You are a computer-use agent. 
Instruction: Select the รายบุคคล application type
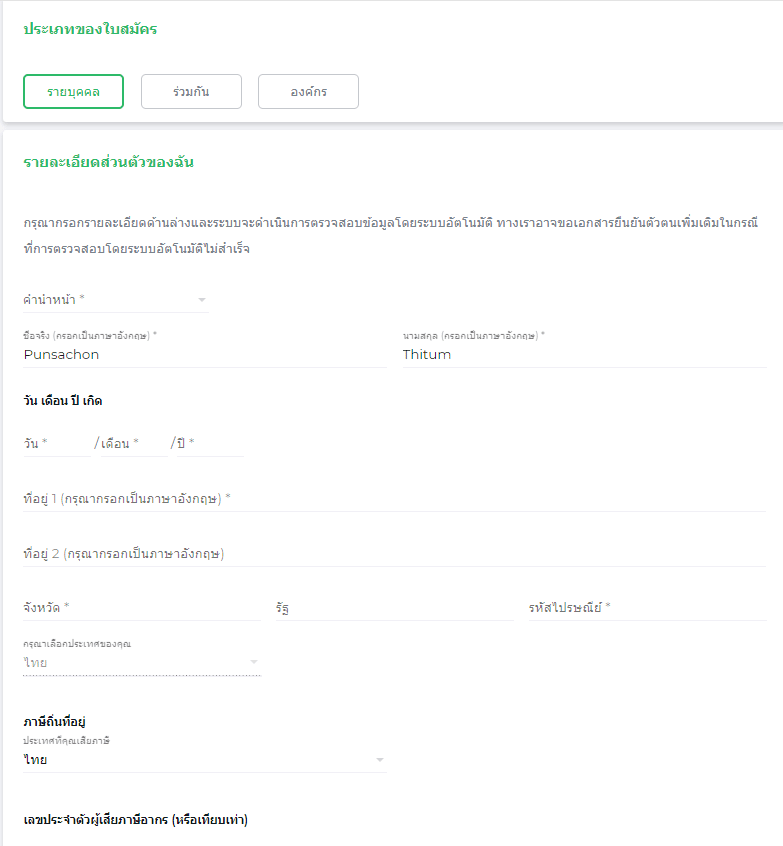(x=73, y=91)
